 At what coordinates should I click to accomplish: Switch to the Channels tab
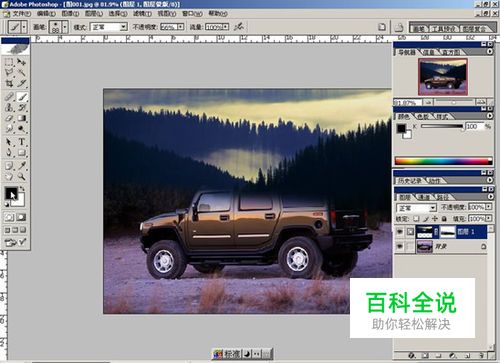pyautogui.click(x=424, y=197)
